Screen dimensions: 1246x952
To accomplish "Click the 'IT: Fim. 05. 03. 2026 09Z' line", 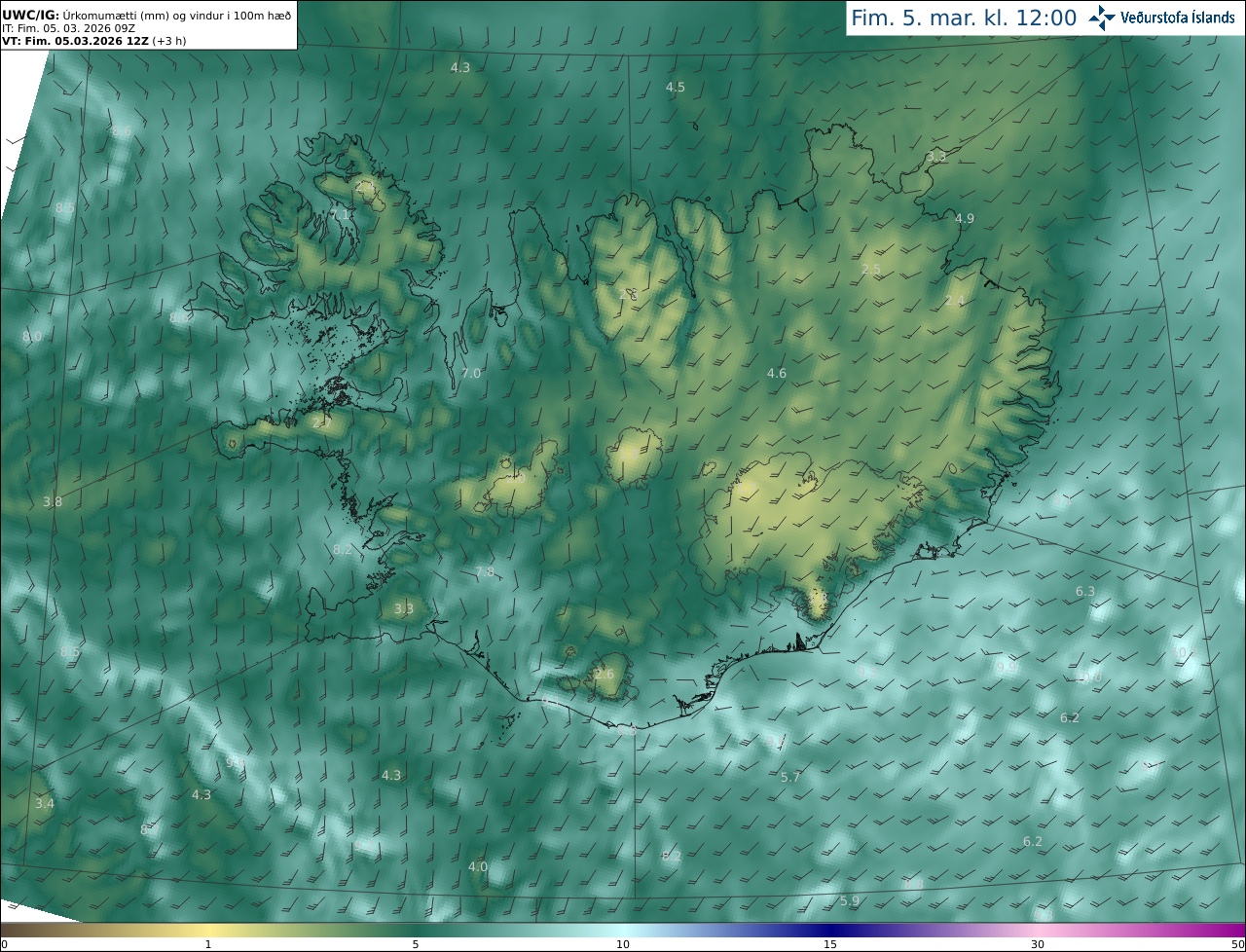I will pos(68,28).
